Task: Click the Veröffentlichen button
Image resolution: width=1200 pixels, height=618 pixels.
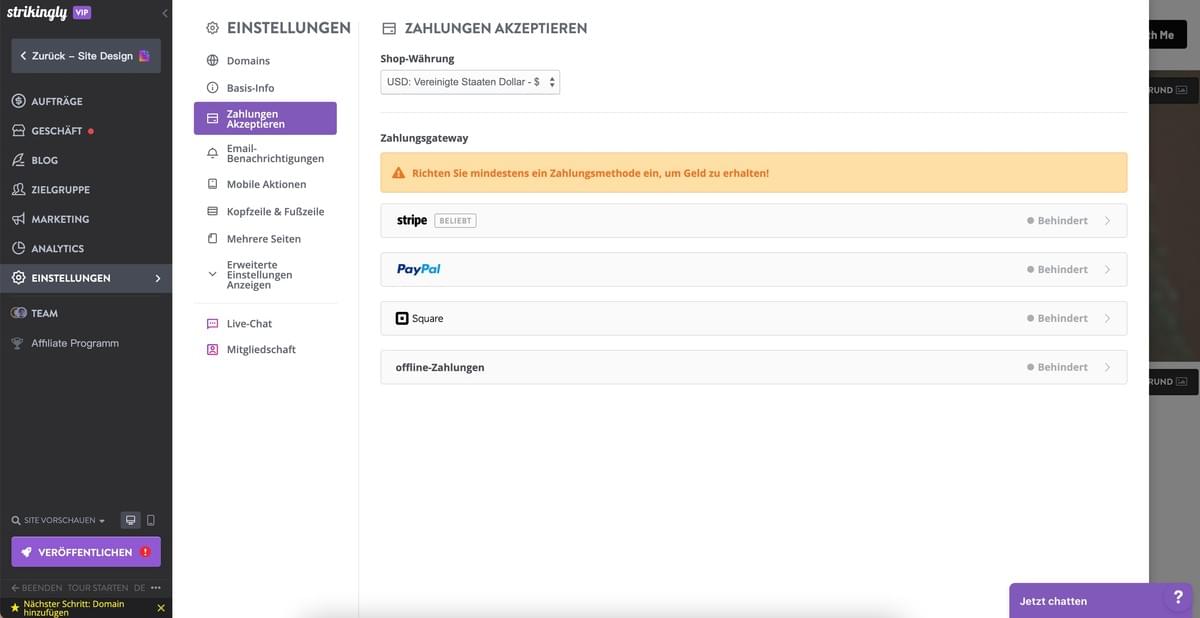Action: tap(85, 551)
